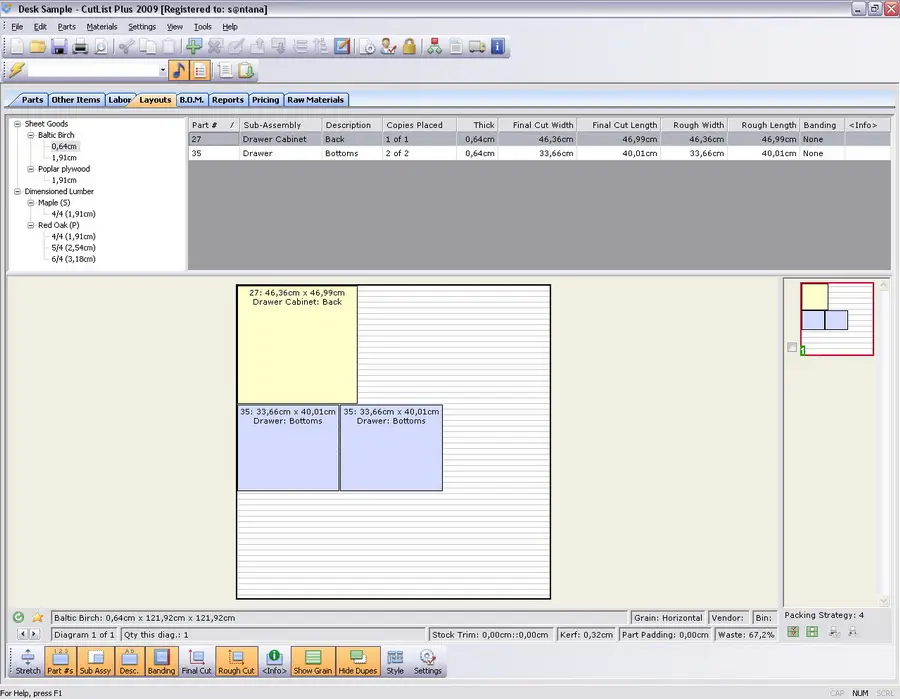Toggle the <Info> display button
Screen dimensions: 900x699
click(274, 662)
